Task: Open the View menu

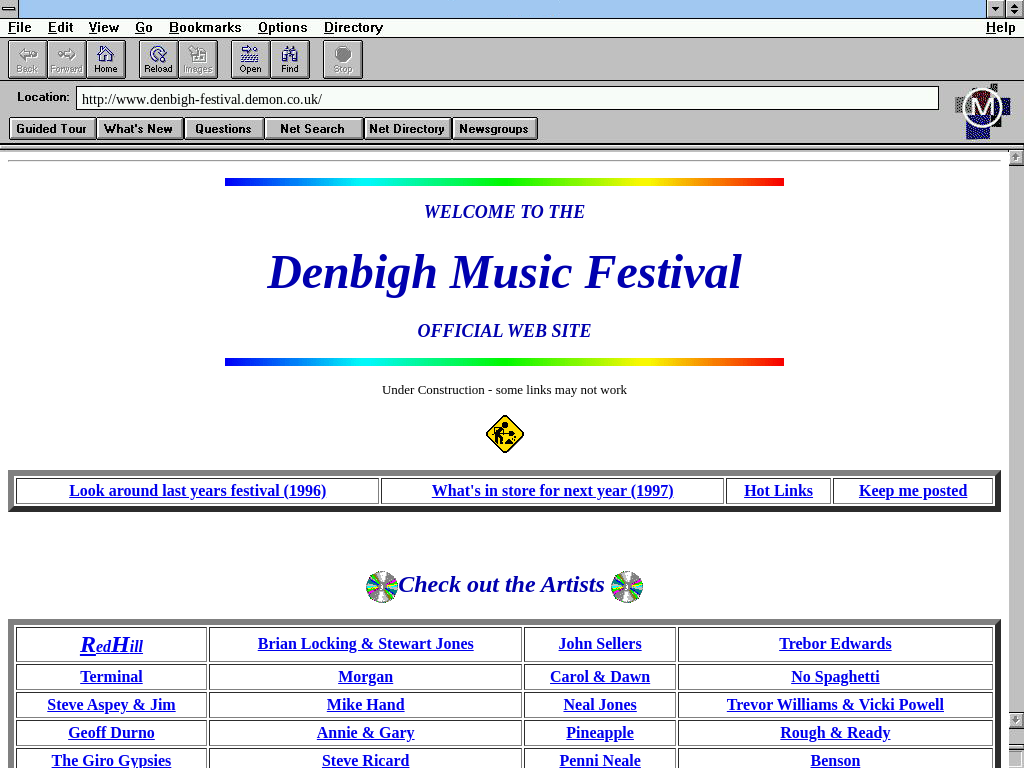Action: tap(104, 27)
